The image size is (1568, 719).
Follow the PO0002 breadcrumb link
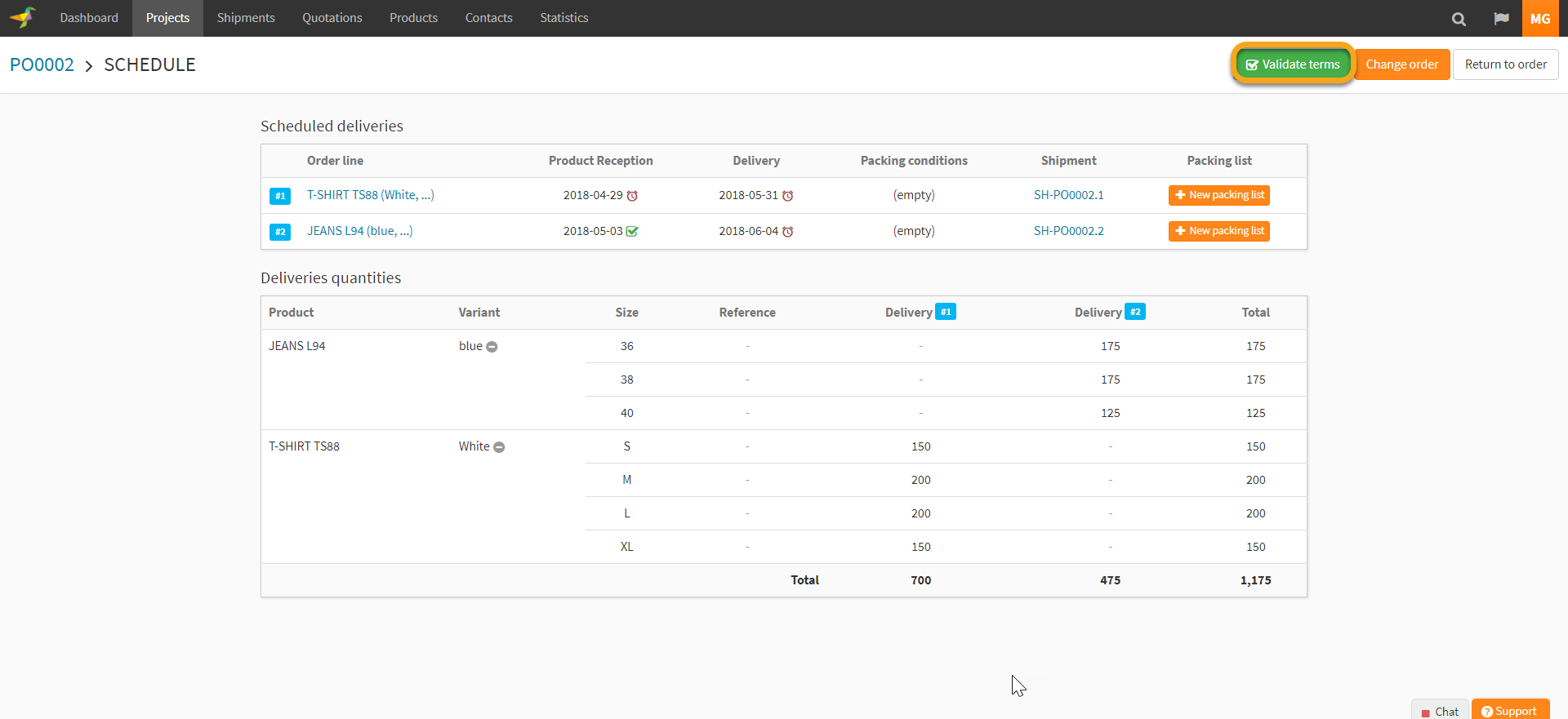click(42, 64)
